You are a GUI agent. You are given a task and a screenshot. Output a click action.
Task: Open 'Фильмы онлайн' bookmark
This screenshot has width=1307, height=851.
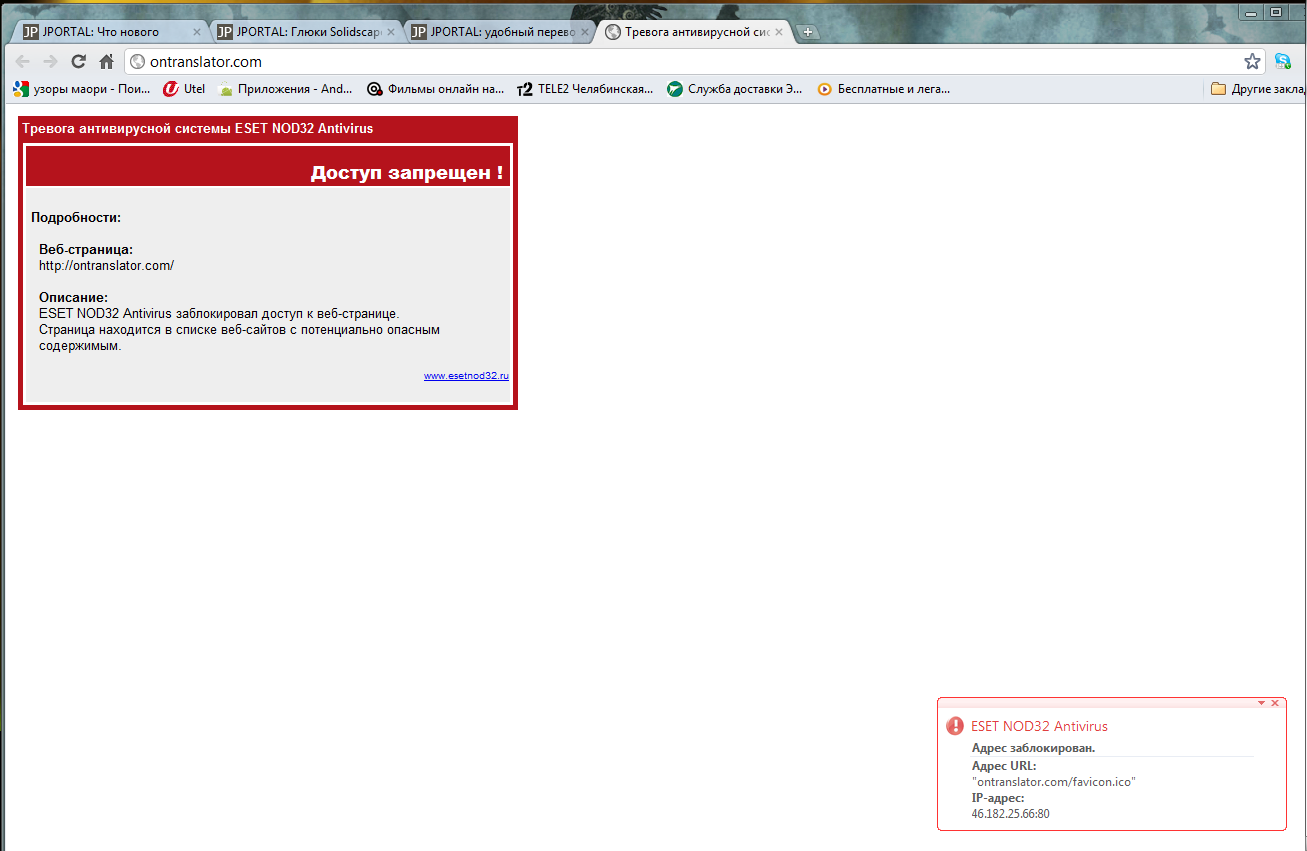tap(436, 89)
